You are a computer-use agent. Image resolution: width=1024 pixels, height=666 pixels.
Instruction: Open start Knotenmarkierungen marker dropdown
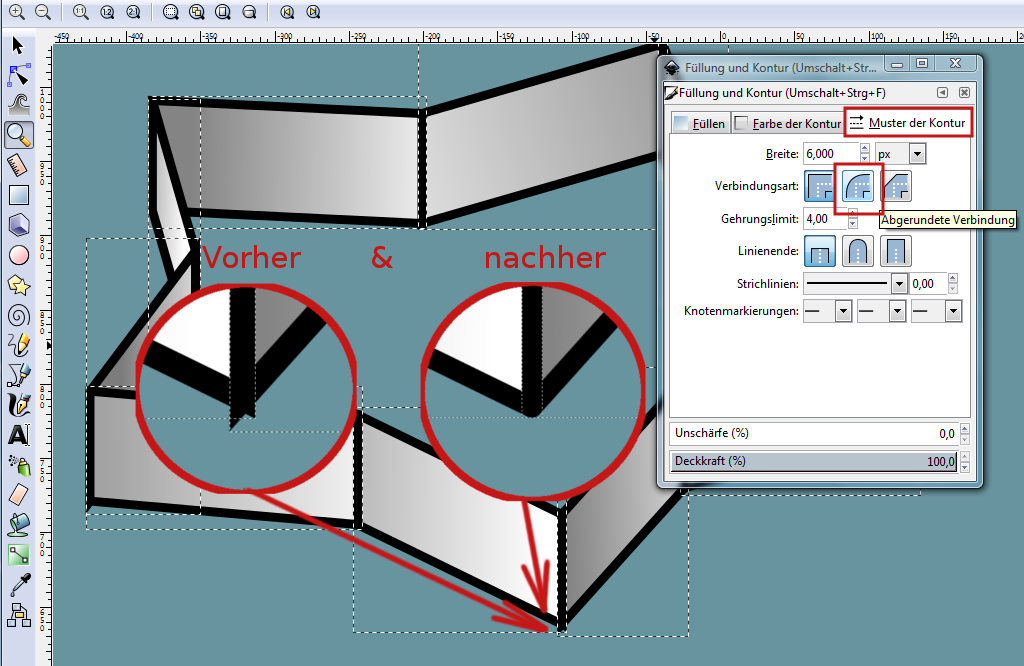tap(827, 311)
